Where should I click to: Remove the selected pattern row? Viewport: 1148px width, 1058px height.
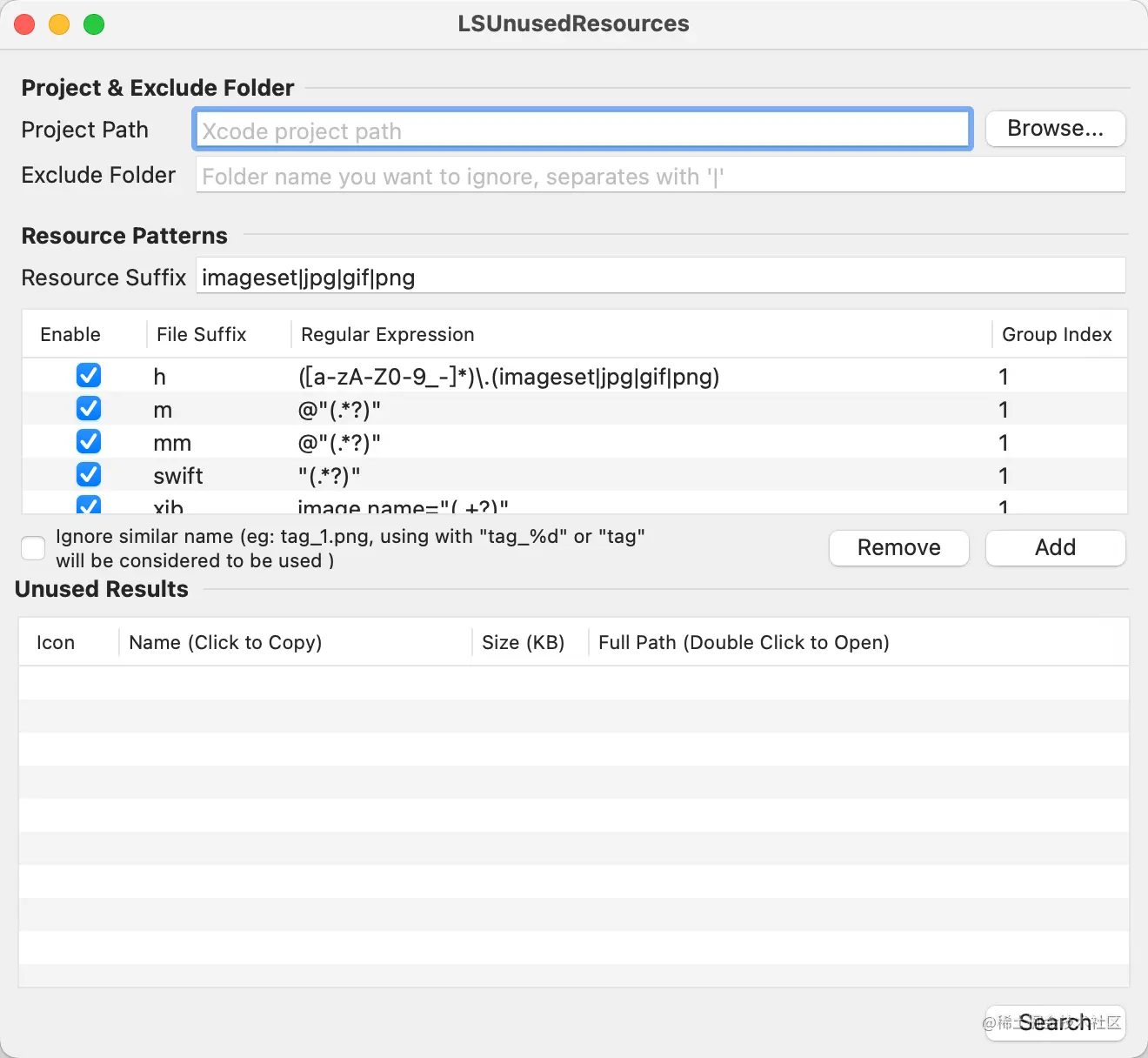(x=898, y=547)
